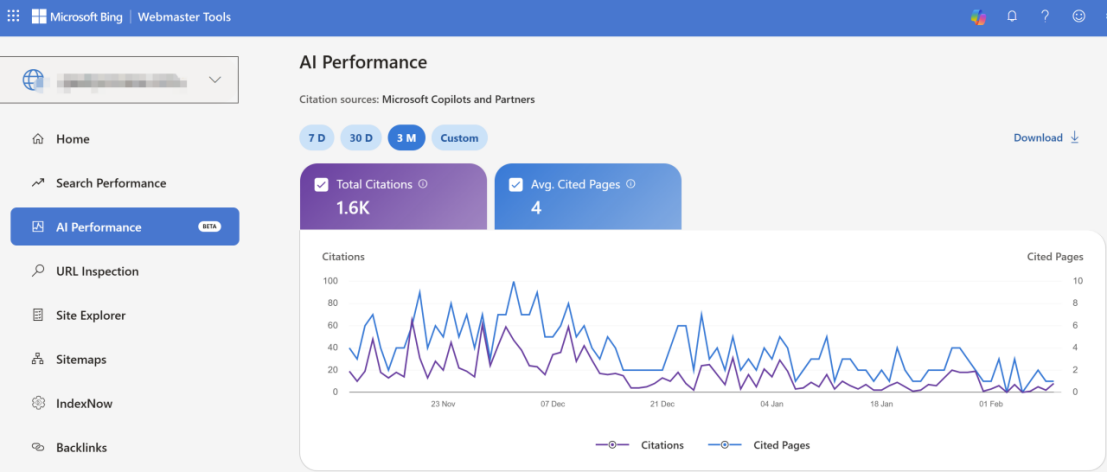This screenshot has height=472, width=1108.
Task: Click the 23 Nov axis label
Action: click(443, 404)
